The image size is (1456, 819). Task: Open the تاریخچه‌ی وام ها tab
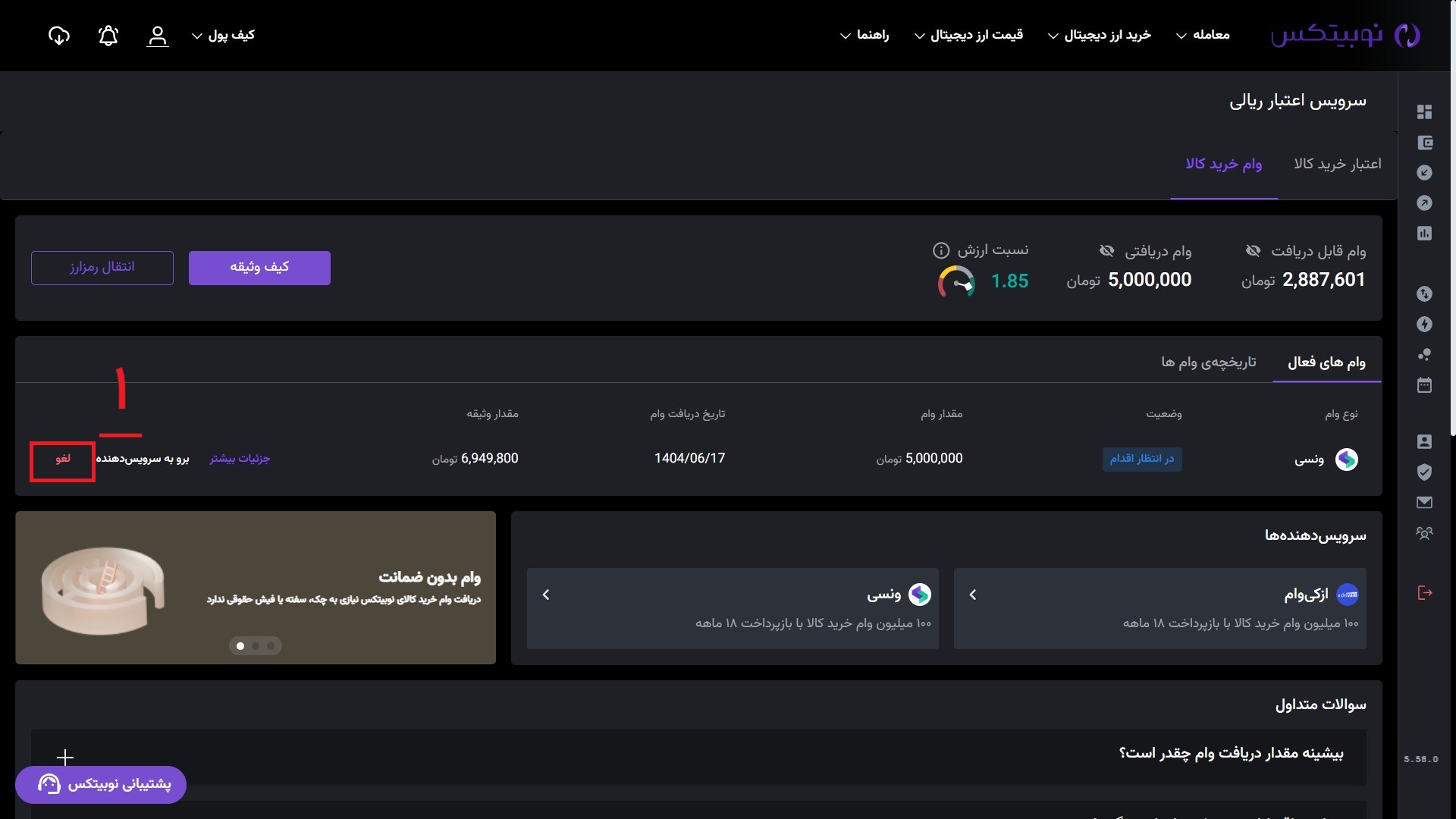click(x=1208, y=362)
